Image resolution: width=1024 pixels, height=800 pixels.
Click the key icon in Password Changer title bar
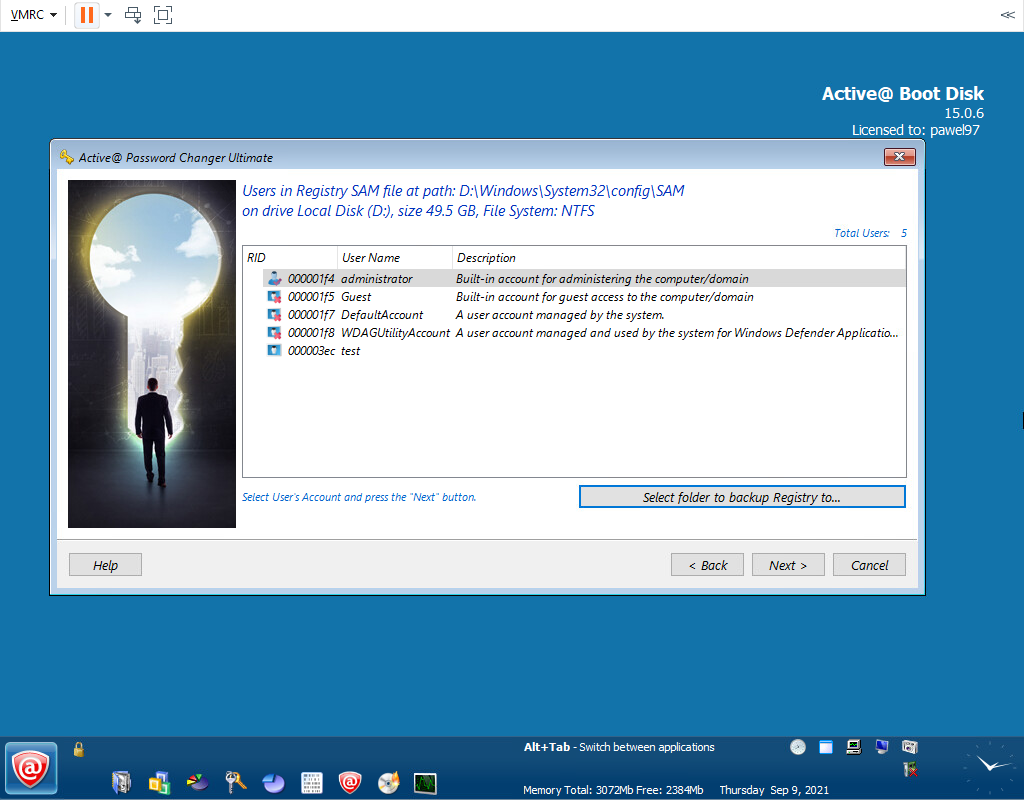[67, 157]
